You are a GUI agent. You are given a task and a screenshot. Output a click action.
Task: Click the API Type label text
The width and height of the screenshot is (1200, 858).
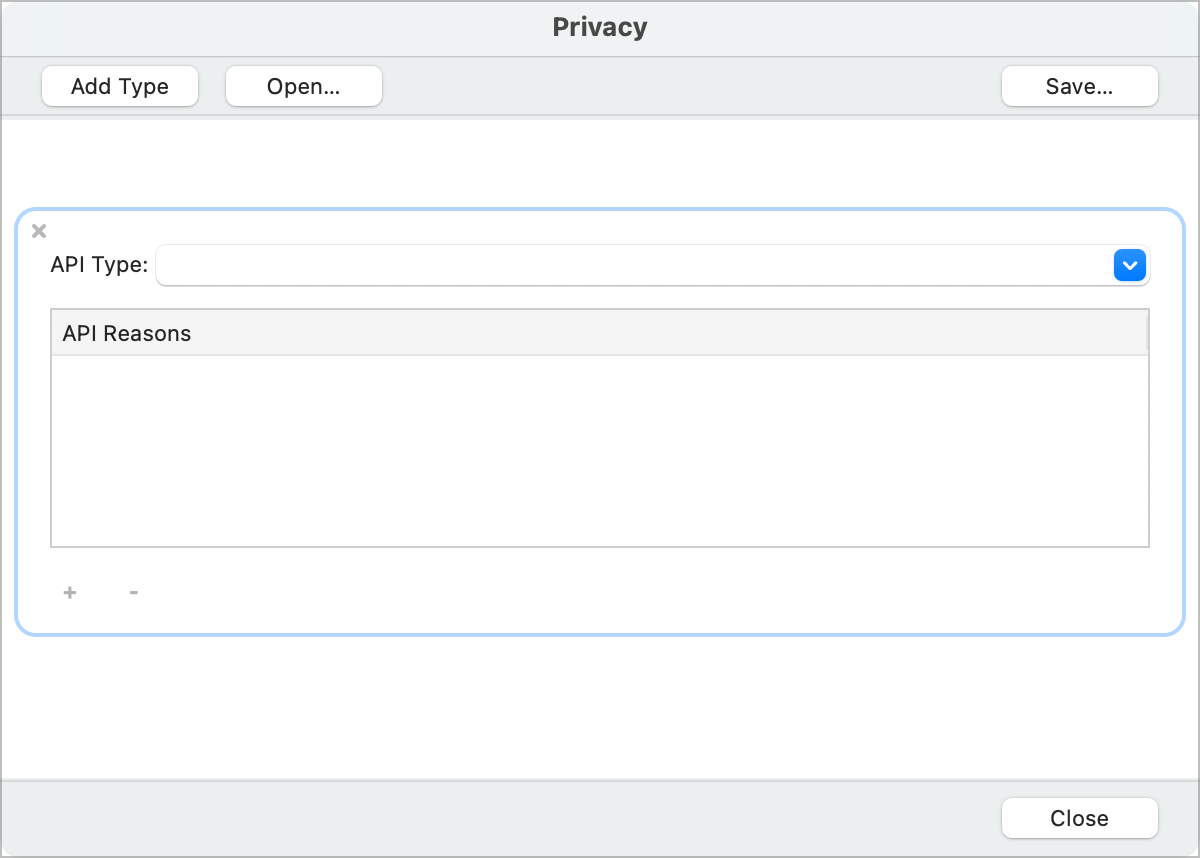tap(99, 265)
